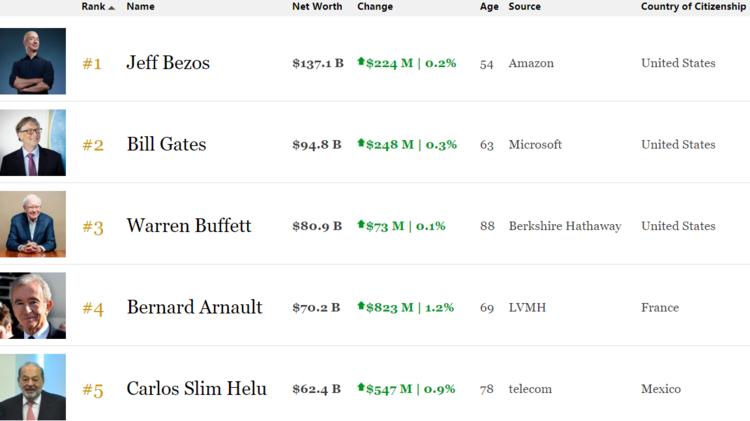Click the green up arrow beside $224 M
This screenshot has height=421, width=750.
point(361,61)
